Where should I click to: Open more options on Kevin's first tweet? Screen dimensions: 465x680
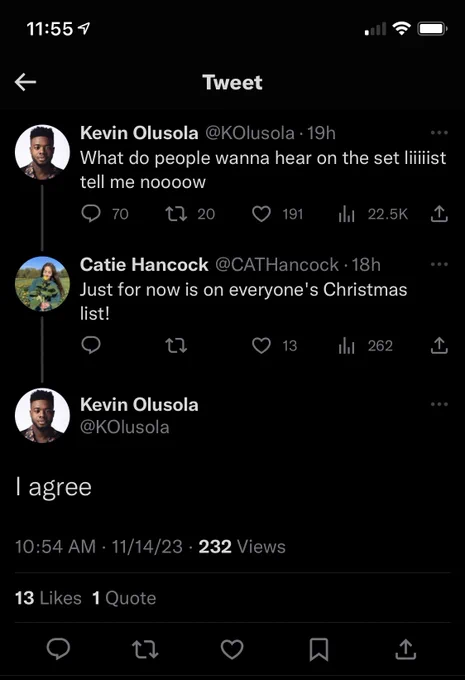439,133
